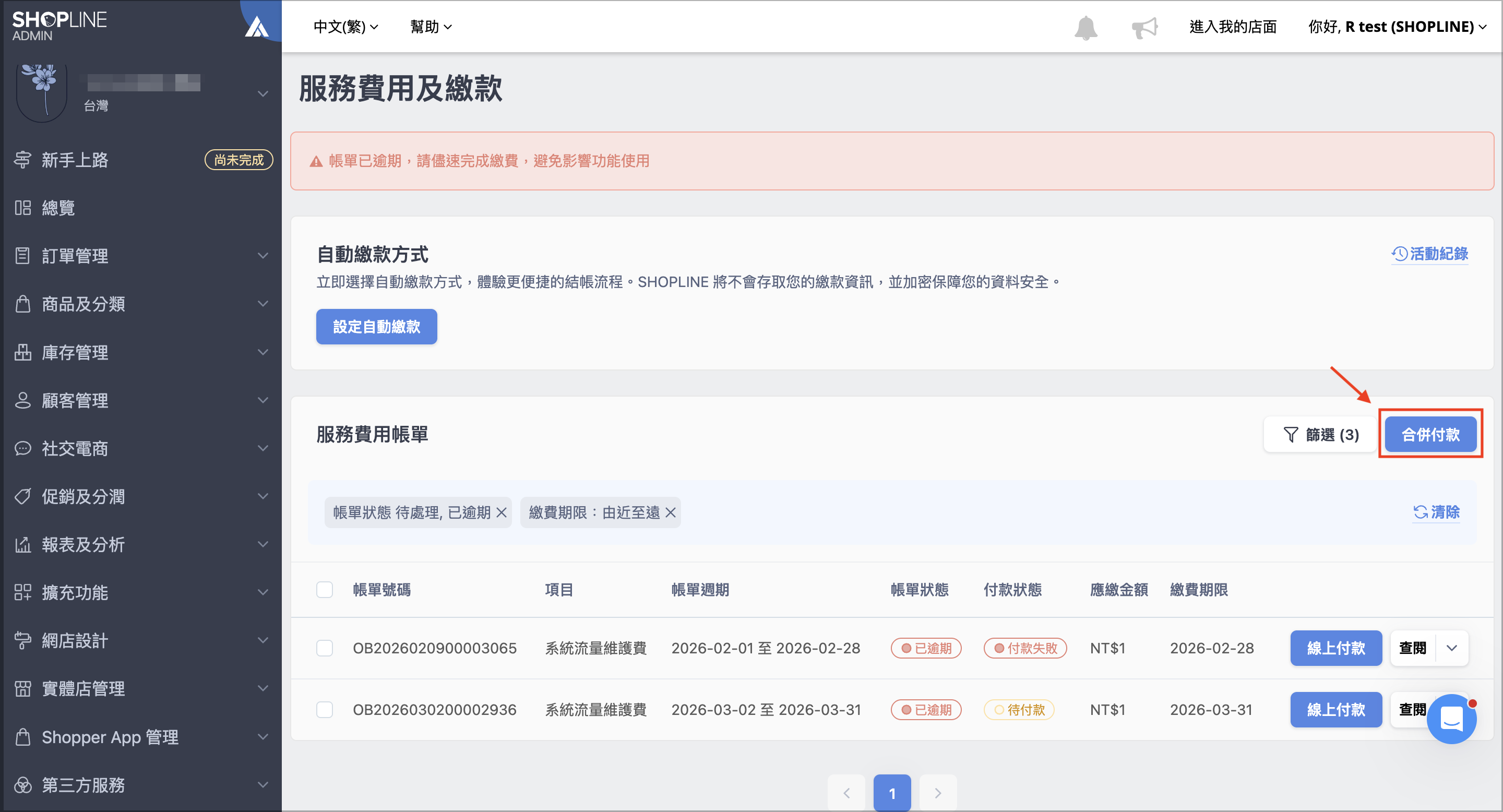Click the 合併付款 button
The height and width of the screenshot is (812, 1503).
coord(1430,435)
